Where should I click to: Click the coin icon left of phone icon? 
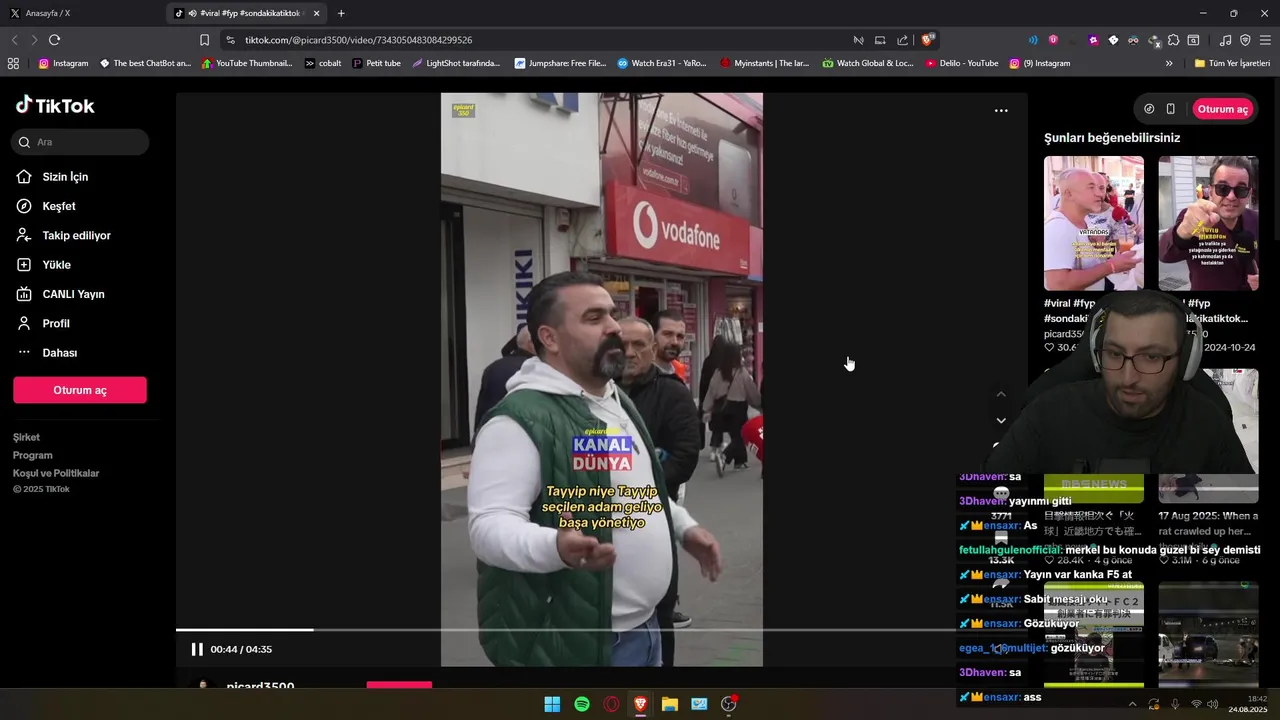click(x=1149, y=109)
